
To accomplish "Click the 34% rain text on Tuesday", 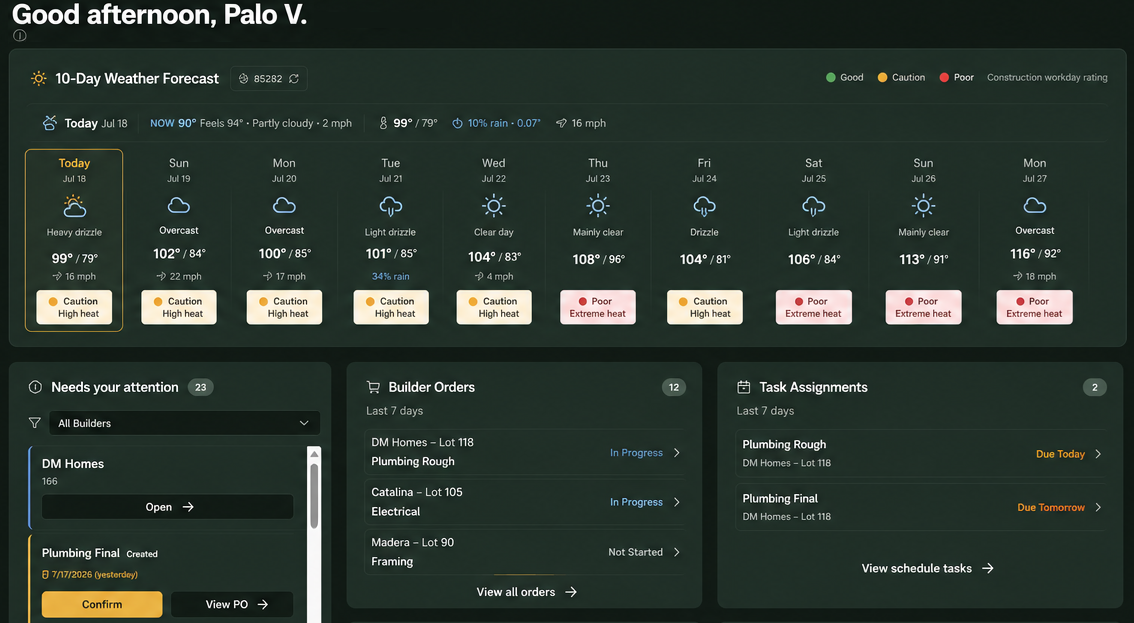I will (391, 276).
